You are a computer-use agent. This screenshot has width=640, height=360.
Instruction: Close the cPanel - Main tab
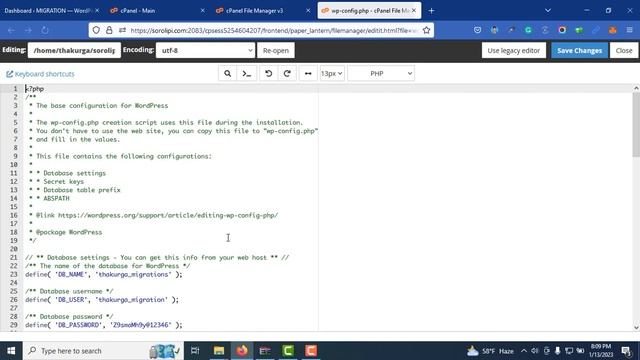[203, 11]
